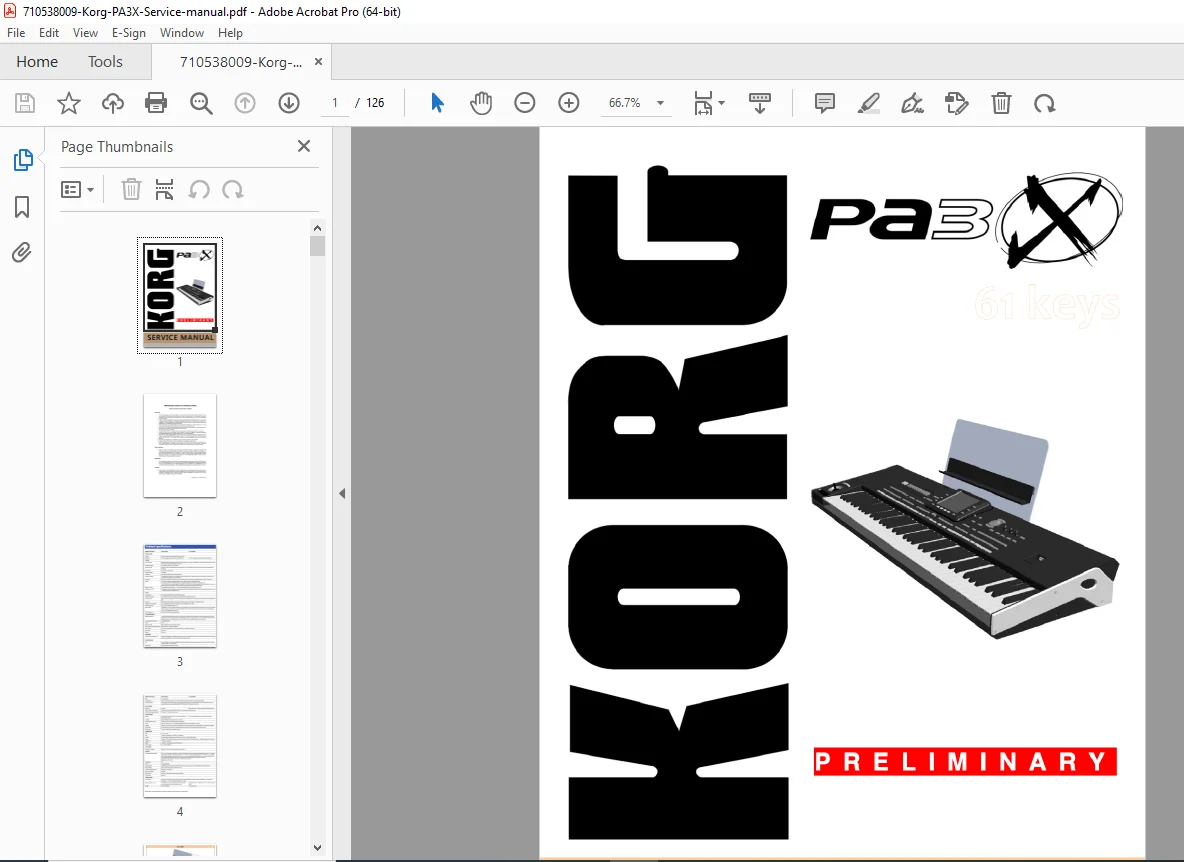Click the total page count 126
This screenshot has height=862, width=1184.
[375, 103]
